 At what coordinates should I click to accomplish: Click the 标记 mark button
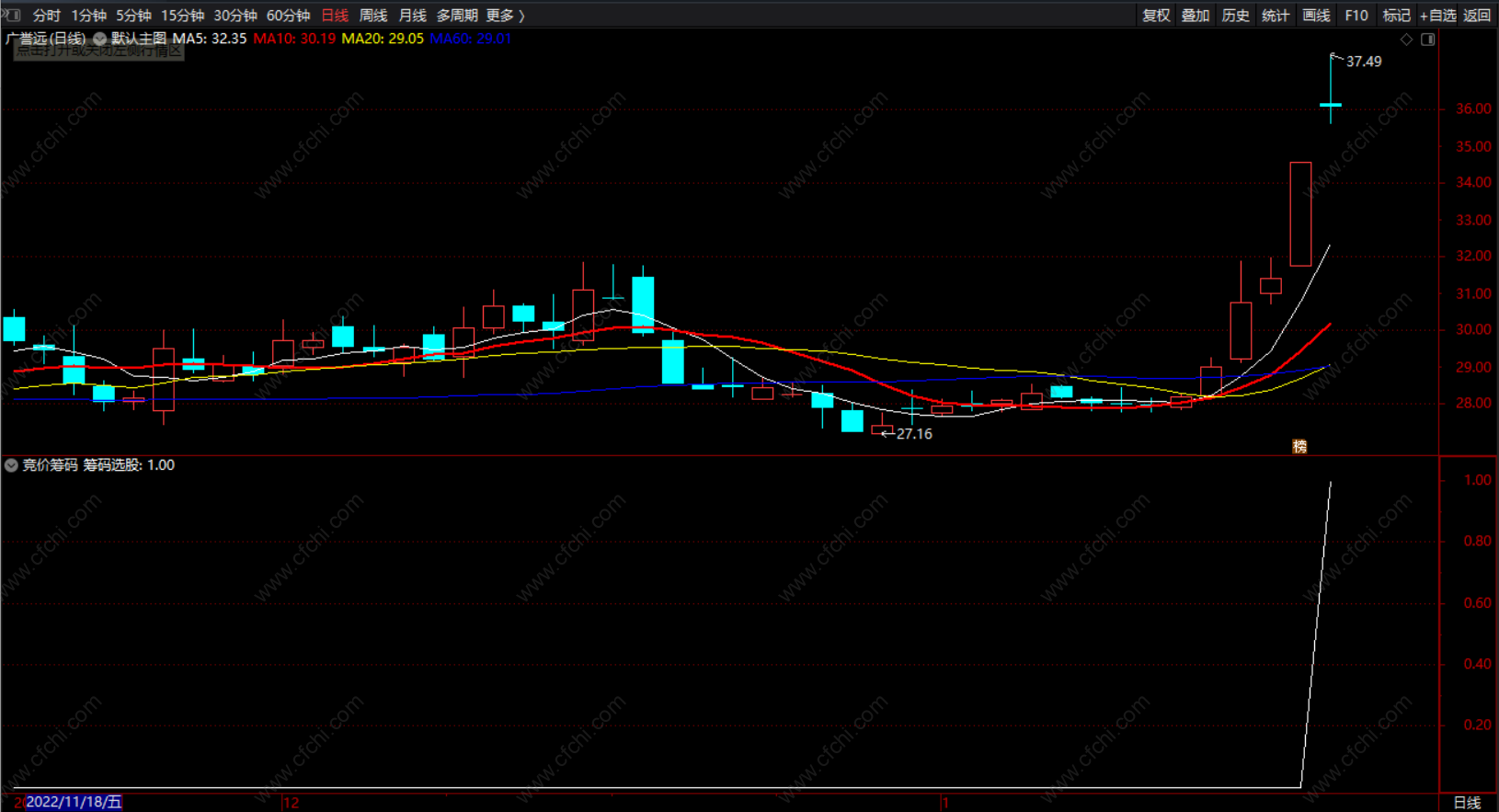pyautogui.click(x=1396, y=16)
